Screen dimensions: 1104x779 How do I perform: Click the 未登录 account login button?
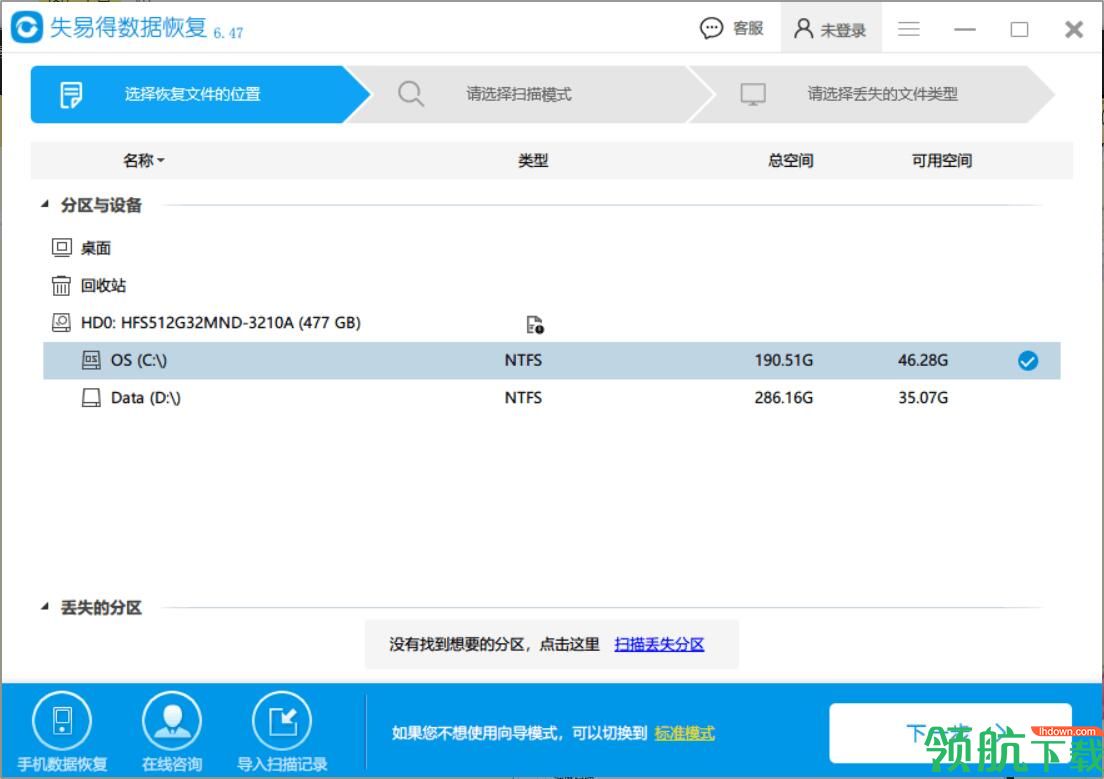[830, 29]
